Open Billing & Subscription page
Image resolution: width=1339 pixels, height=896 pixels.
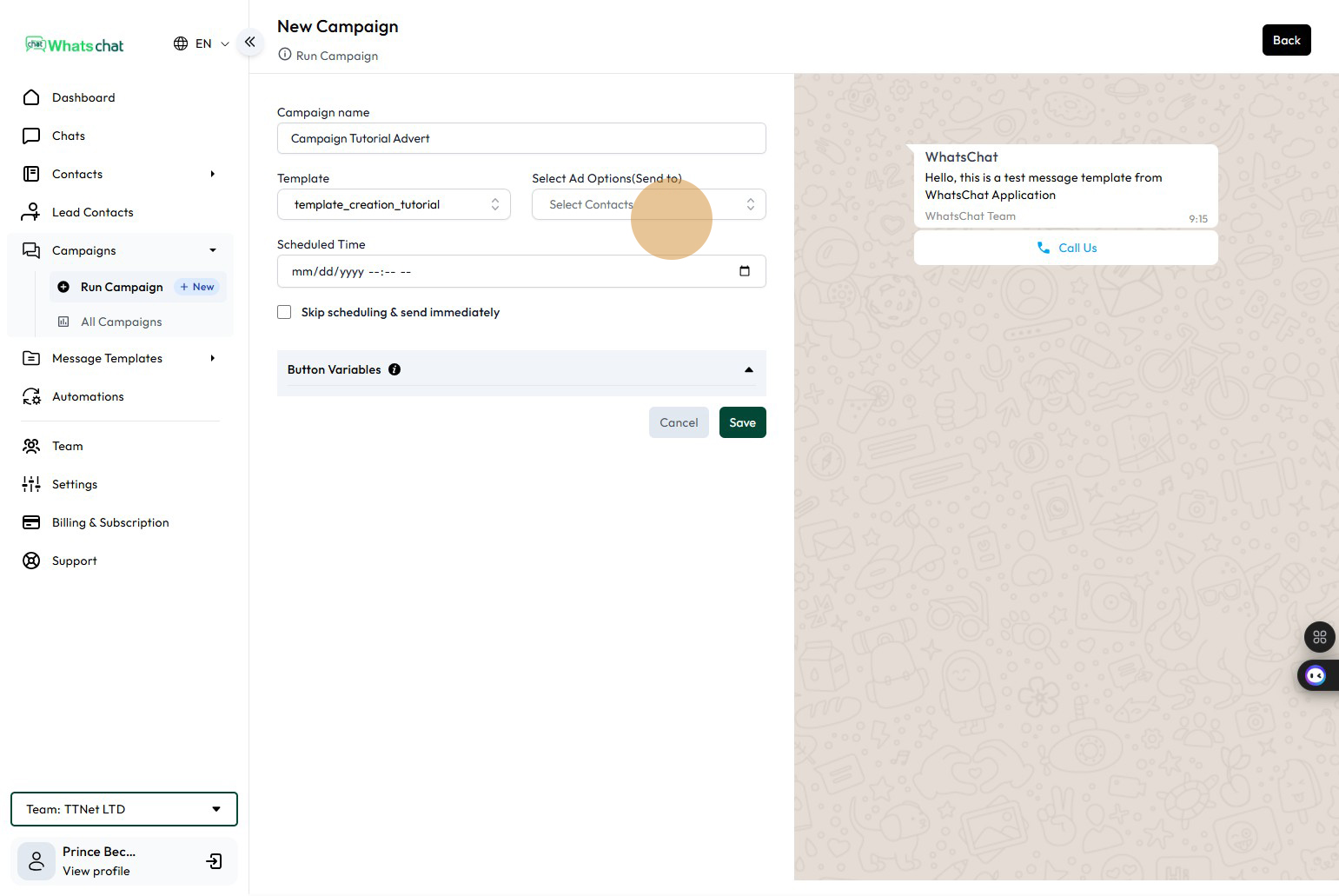110,522
